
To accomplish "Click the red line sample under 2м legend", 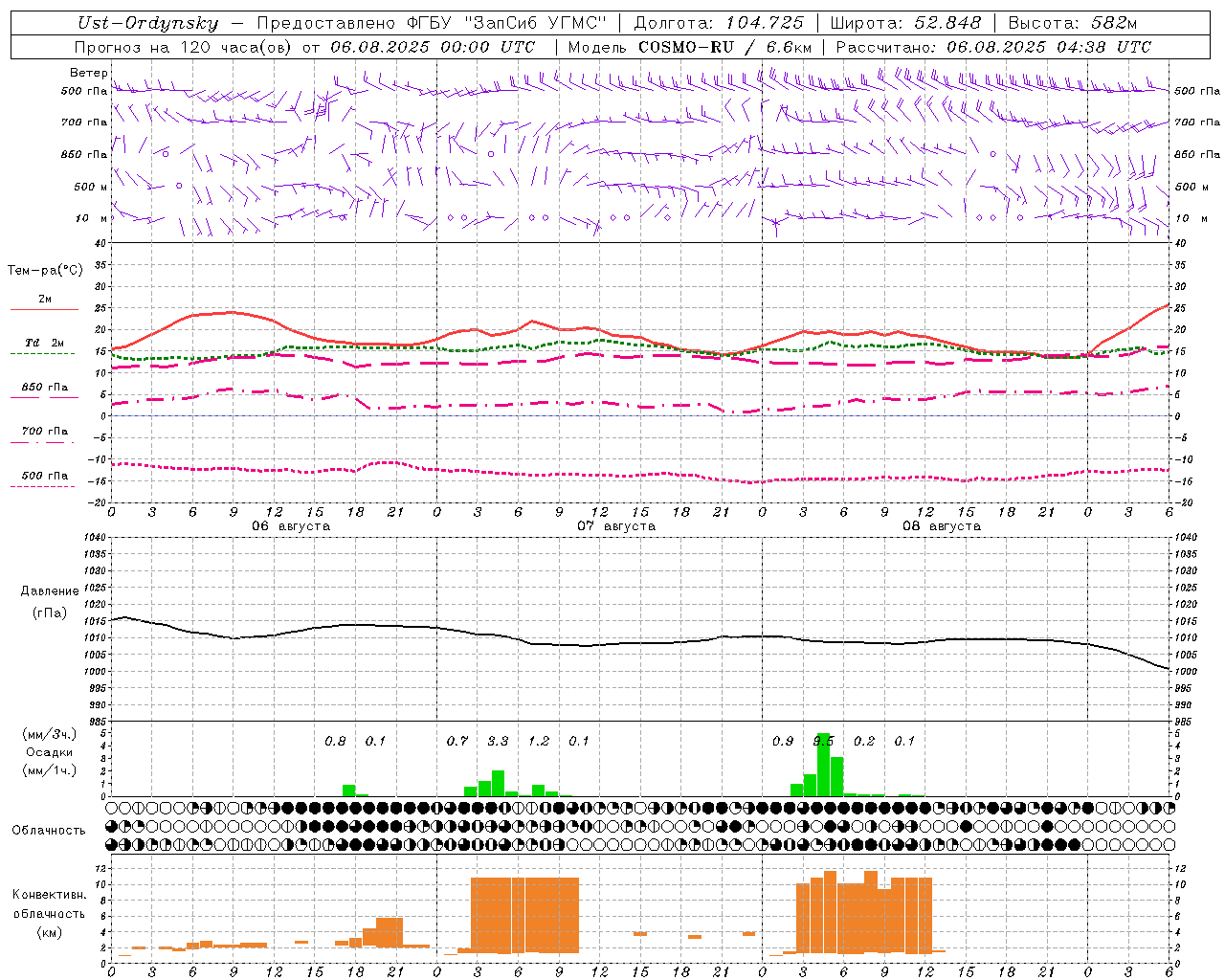I will 44,309.
